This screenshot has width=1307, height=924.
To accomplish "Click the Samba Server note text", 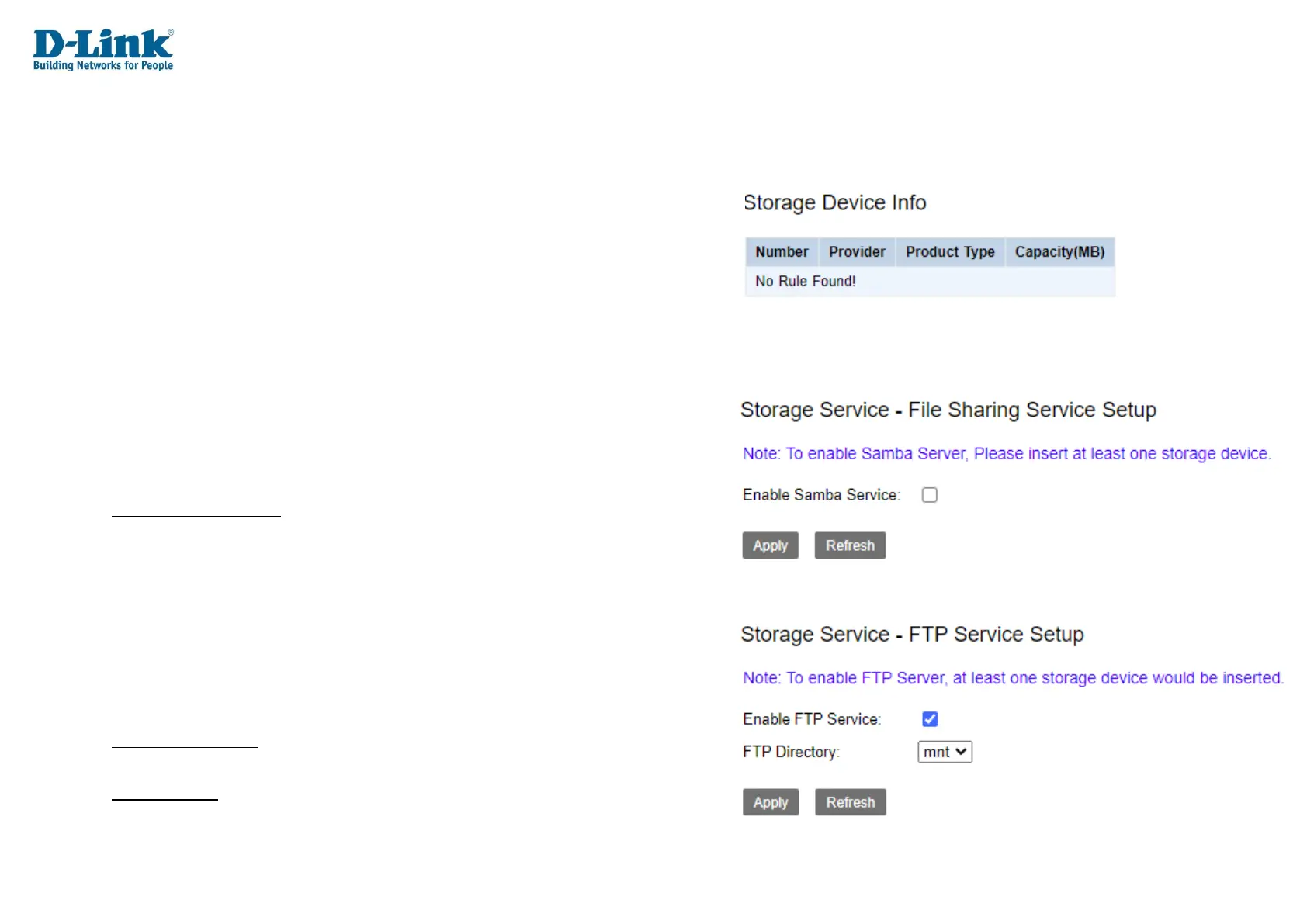I will 1006,454.
